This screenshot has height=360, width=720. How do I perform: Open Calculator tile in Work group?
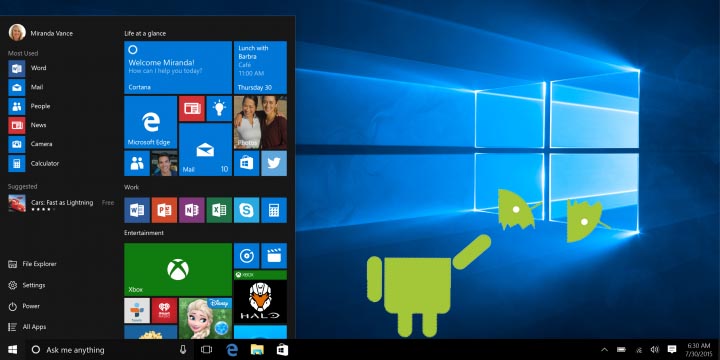274,210
